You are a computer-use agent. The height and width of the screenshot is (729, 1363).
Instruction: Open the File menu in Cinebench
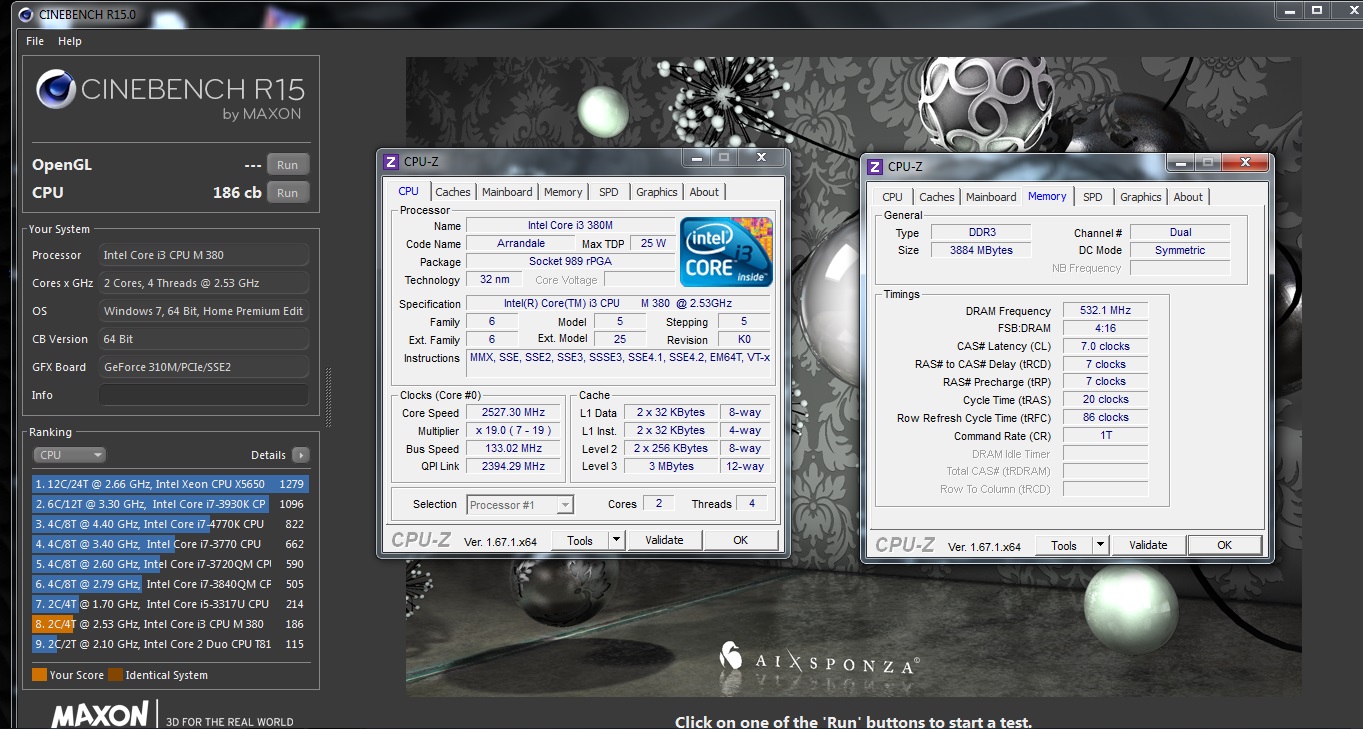click(x=35, y=41)
